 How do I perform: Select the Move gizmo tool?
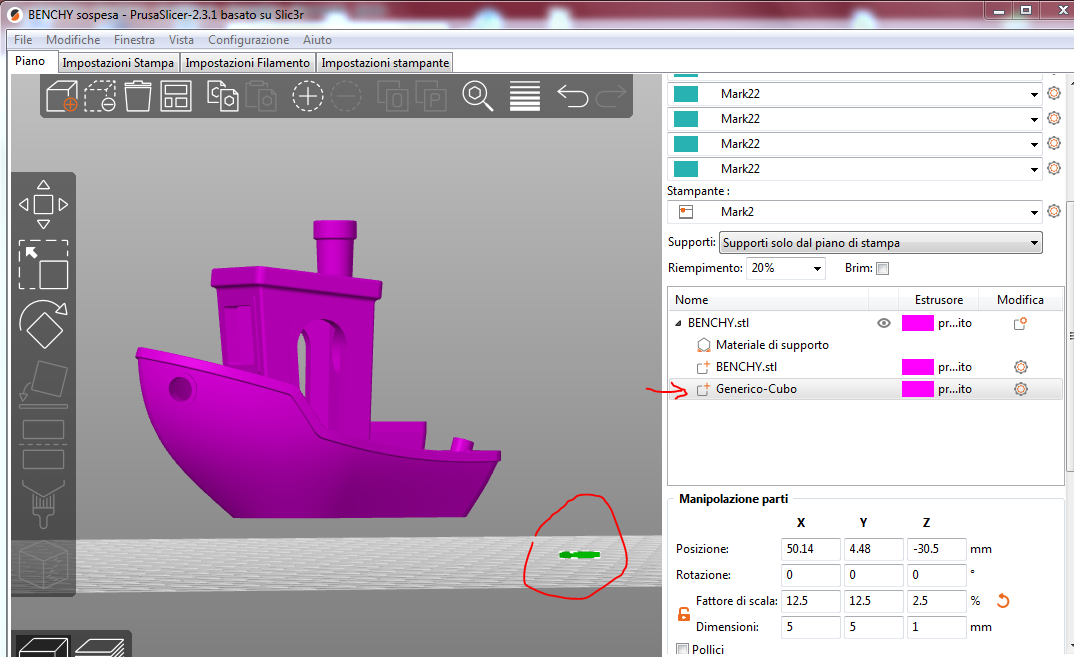(x=43, y=204)
